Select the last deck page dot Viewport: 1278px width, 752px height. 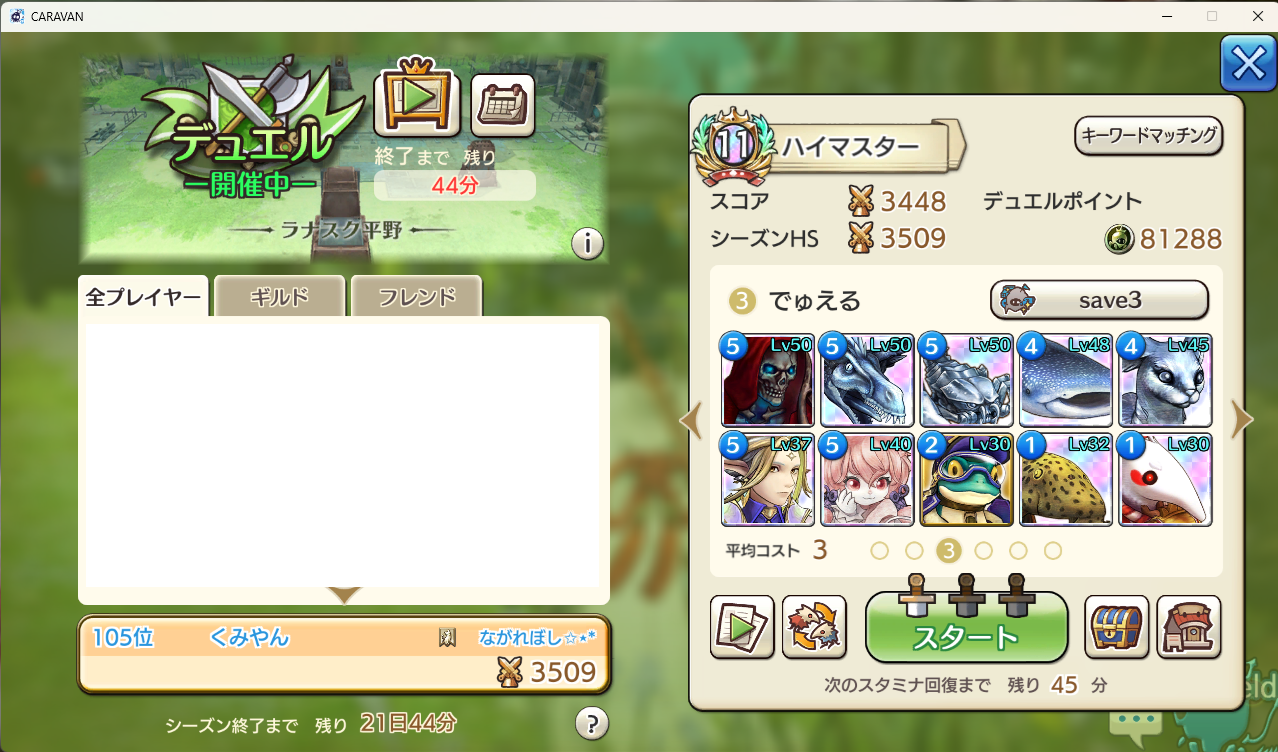point(1052,551)
